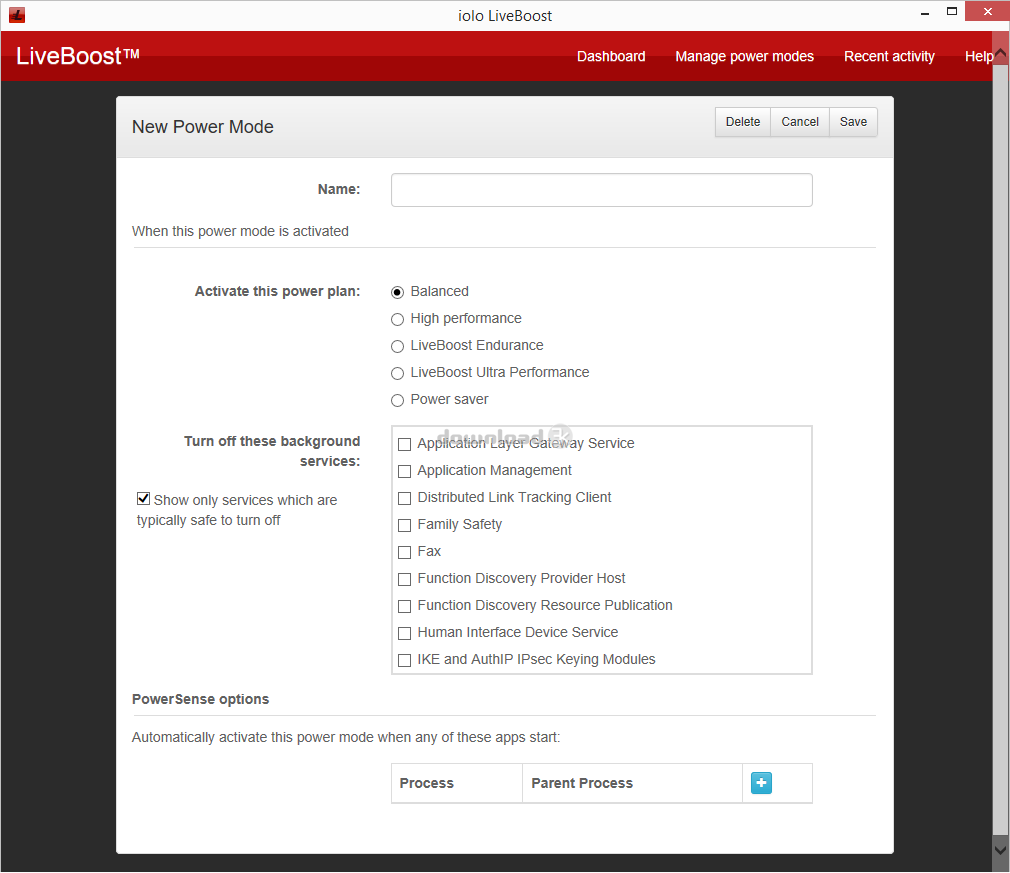The height and width of the screenshot is (873, 1010).
Task: Check the Application Management service
Action: (405, 472)
